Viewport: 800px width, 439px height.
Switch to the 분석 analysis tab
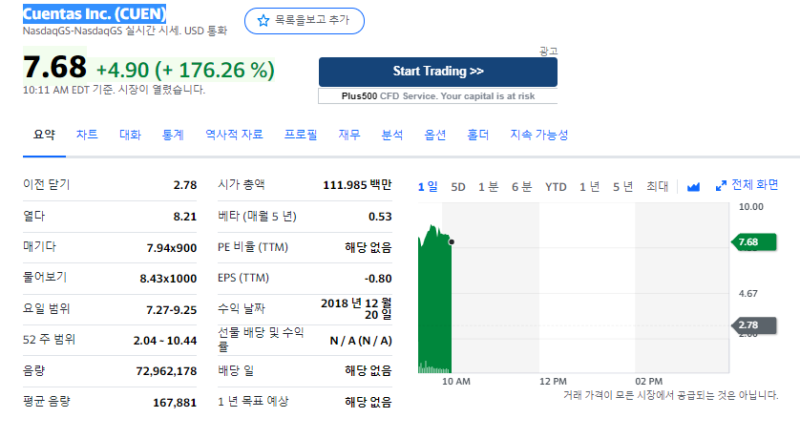pyautogui.click(x=392, y=135)
